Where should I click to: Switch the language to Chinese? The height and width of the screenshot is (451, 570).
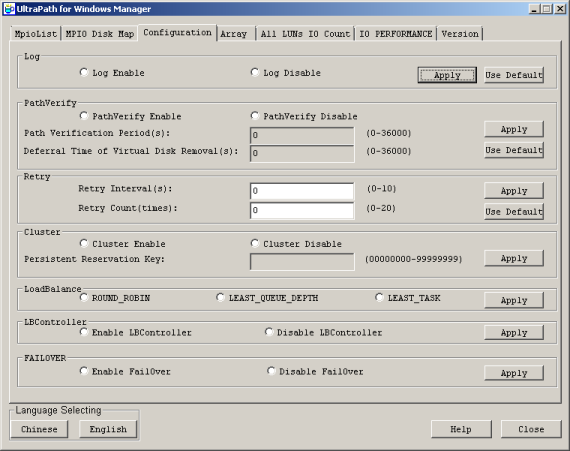(x=39, y=429)
